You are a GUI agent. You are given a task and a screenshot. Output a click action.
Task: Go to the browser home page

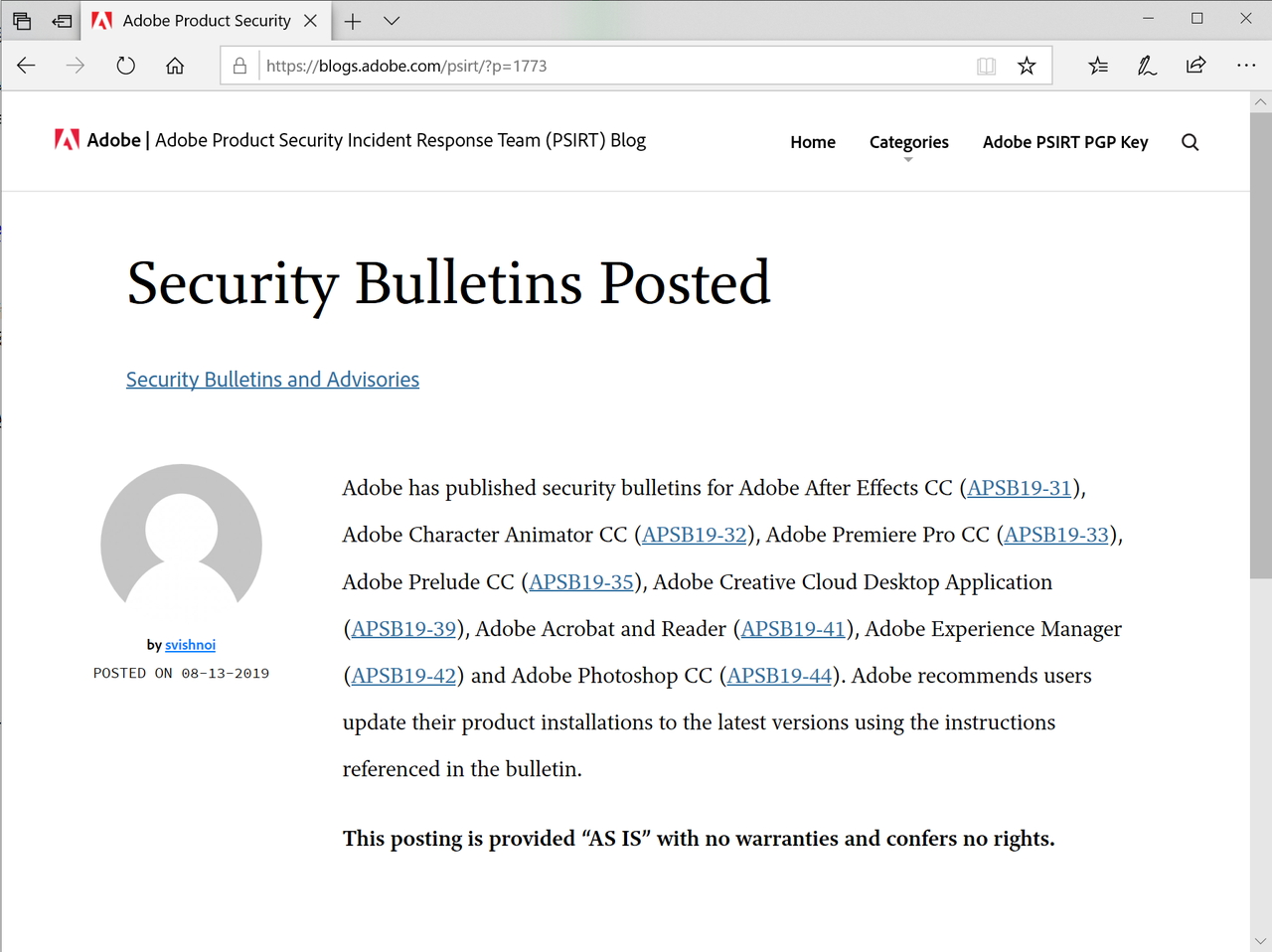coord(175,66)
